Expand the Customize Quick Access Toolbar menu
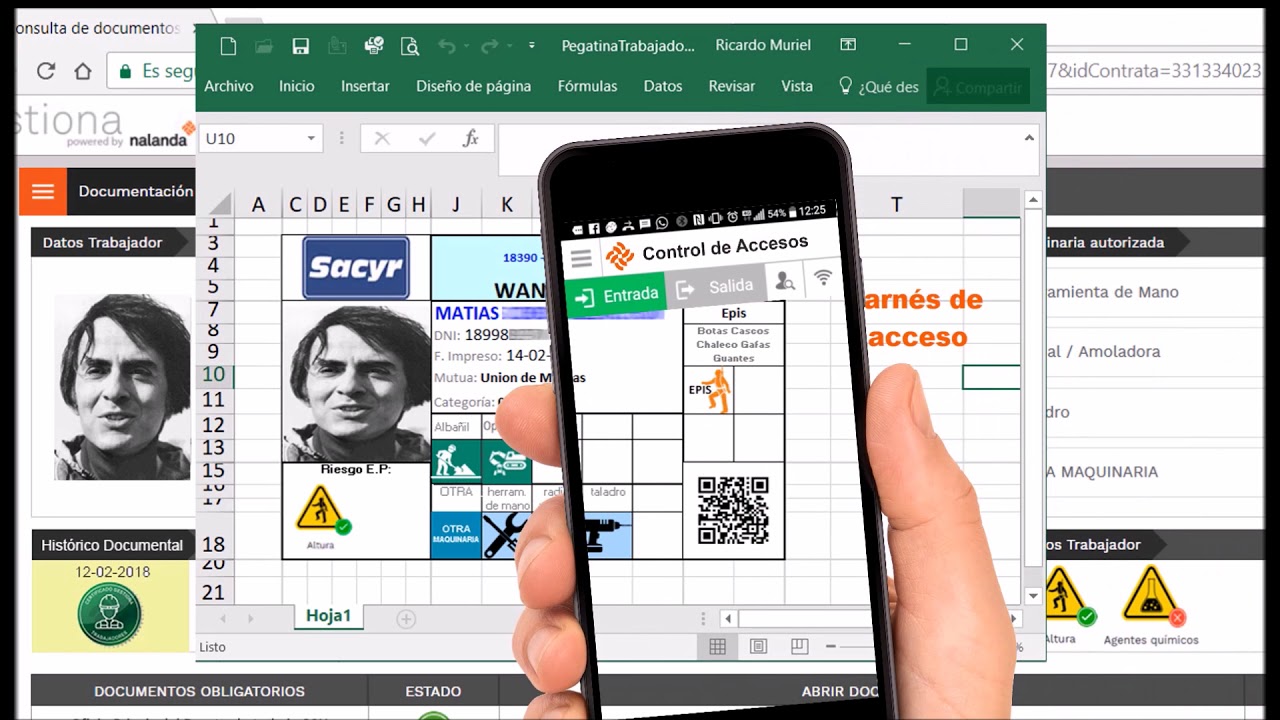This screenshot has height=720, width=1280. click(532, 46)
